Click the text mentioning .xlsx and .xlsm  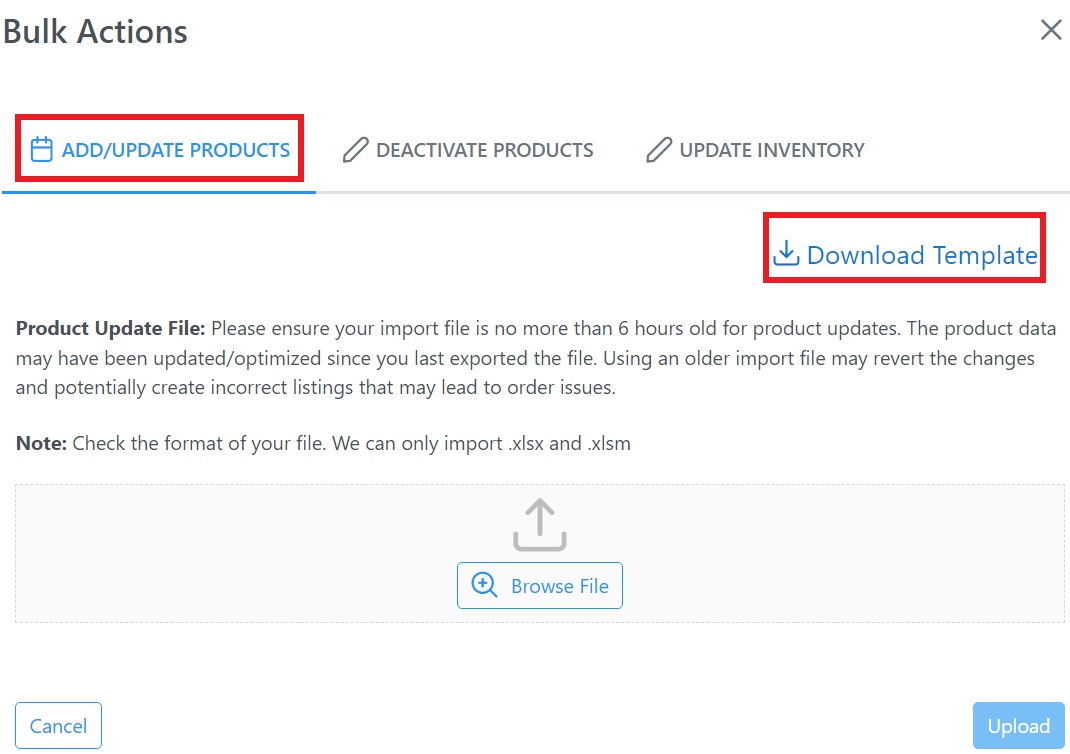tap(351, 444)
